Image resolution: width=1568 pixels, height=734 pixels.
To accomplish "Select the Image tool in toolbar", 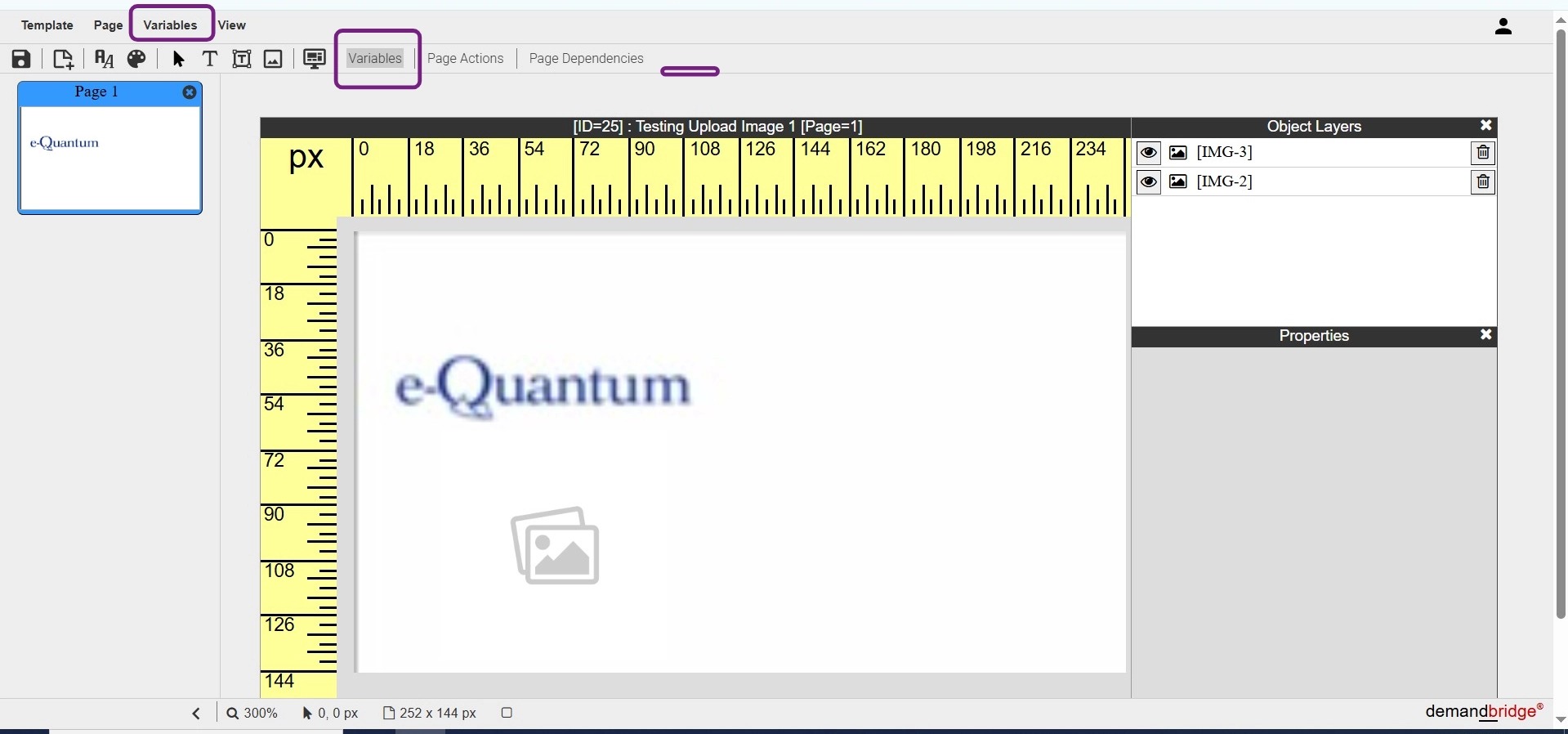I will tap(273, 59).
